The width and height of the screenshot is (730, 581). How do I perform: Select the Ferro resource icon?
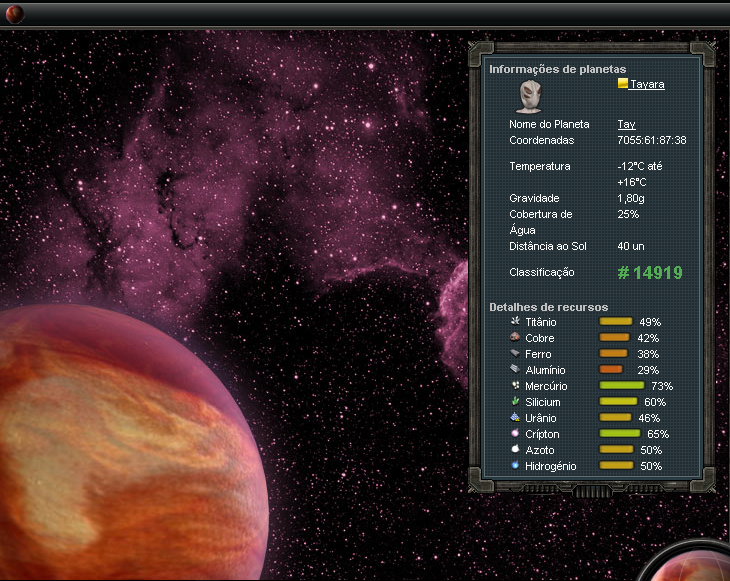(x=515, y=354)
